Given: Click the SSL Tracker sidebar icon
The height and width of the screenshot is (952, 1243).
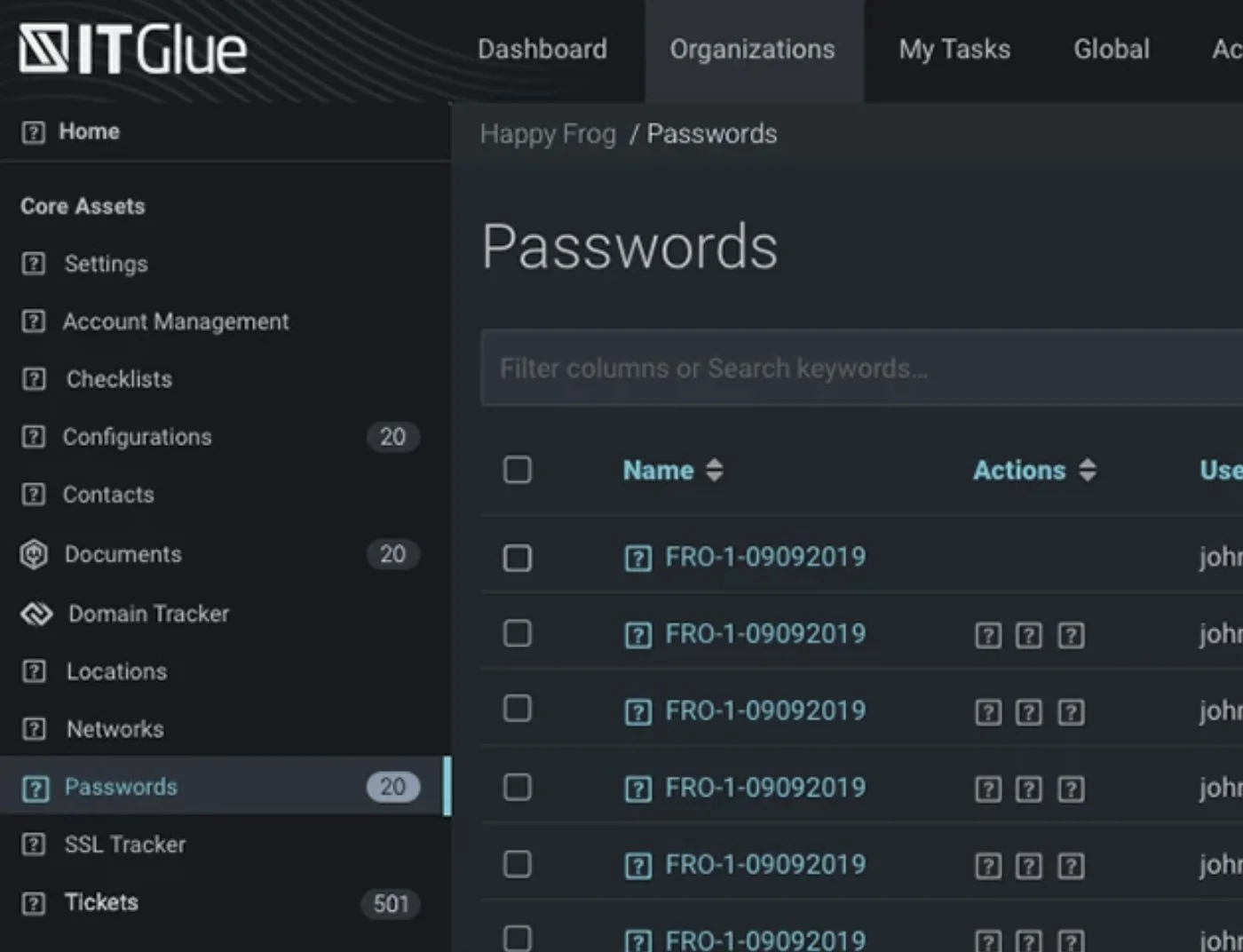Looking at the screenshot, I should click(33, 845).
